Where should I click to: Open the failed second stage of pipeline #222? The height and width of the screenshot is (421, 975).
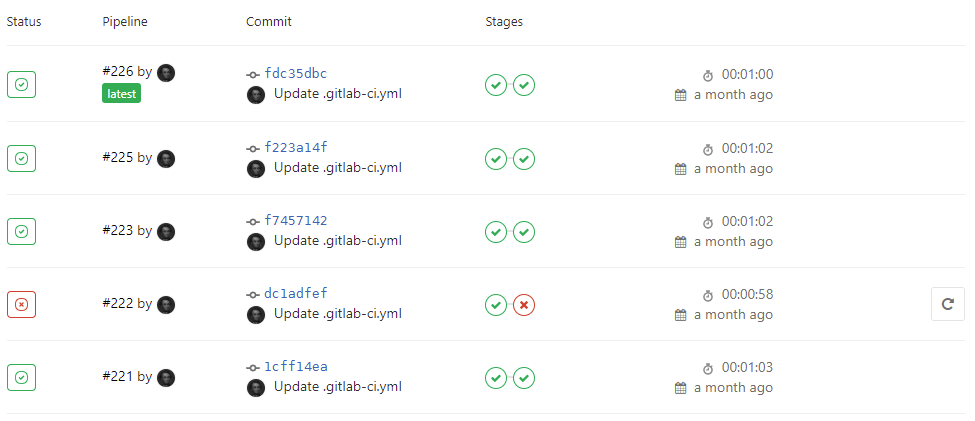[x=524, y=305]
